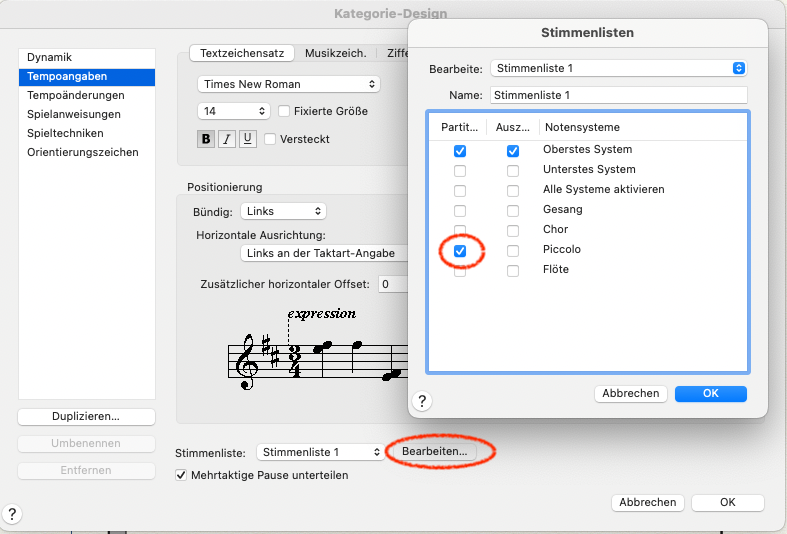Toggle the Italic text style button

point(227,139)
